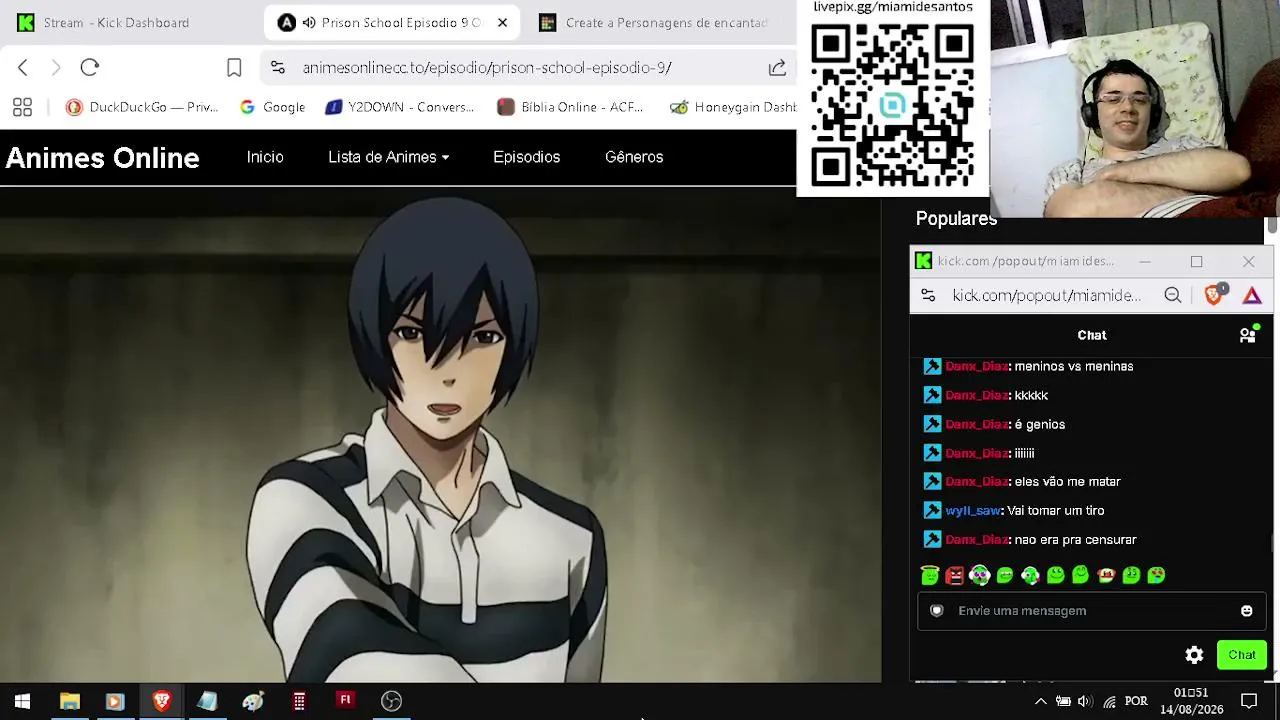Open File Explorer from taskbar
The height and width of the screenshot is (720, 1280).
point(69,701)
